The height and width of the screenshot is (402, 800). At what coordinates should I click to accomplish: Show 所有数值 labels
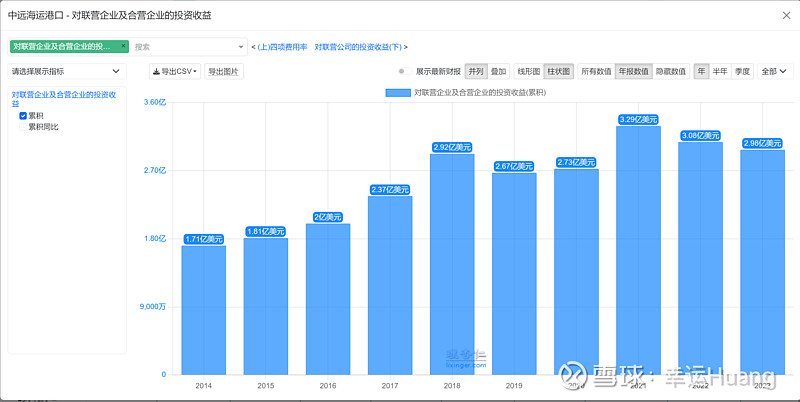(x=596, y=71)
